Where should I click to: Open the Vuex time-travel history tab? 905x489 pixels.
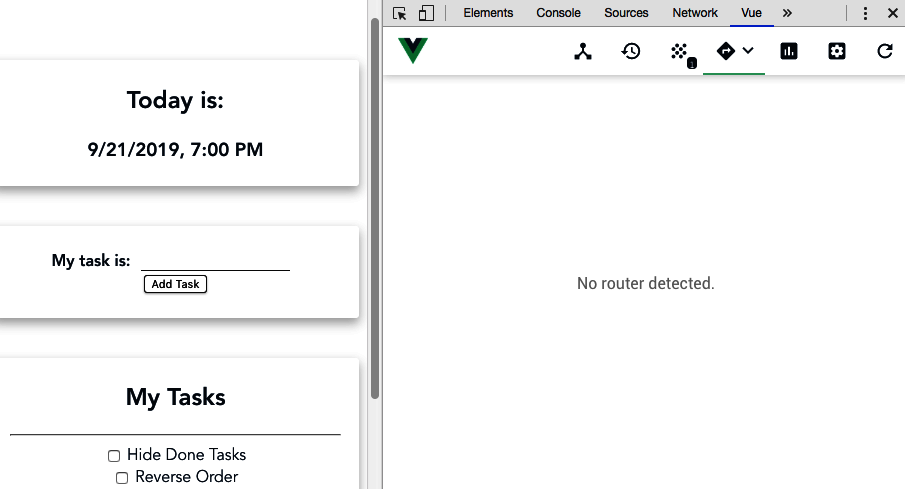click(631, 51)
